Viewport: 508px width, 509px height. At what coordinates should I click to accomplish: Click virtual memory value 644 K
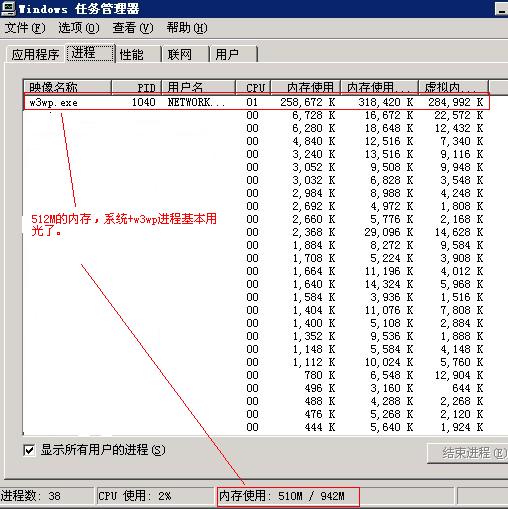pos(468,388)
